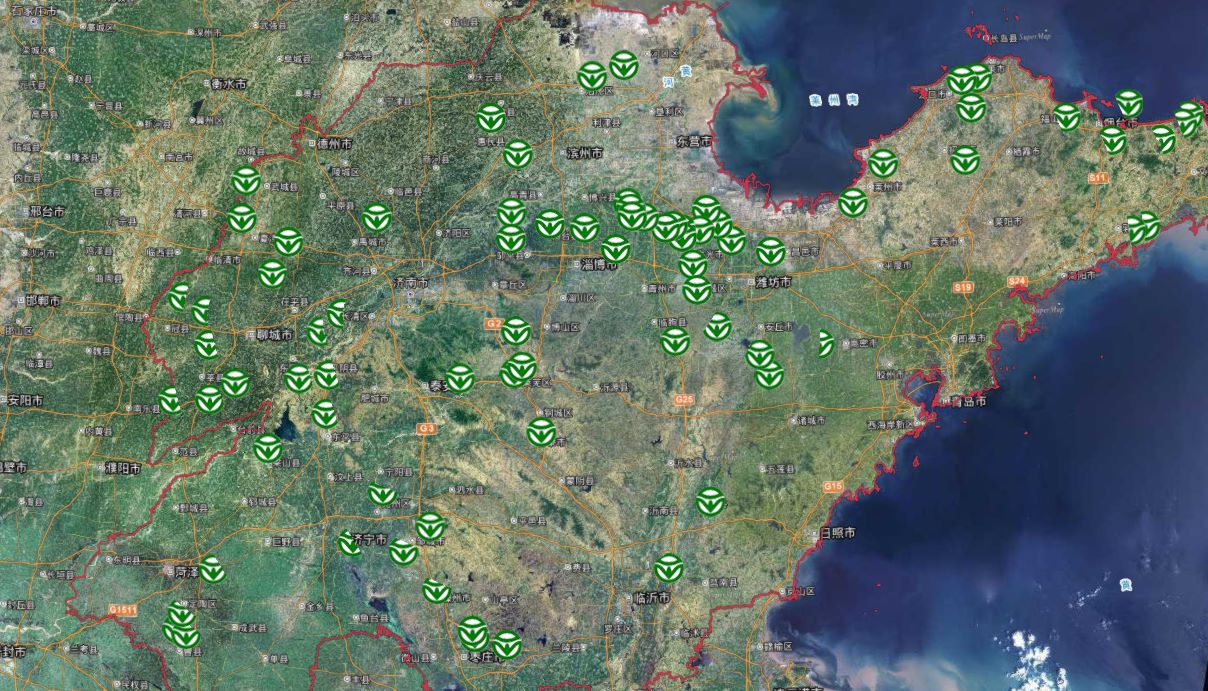Click the green marker left of 武城县
Screen dimensions: 1208x691
click(246, 181)
